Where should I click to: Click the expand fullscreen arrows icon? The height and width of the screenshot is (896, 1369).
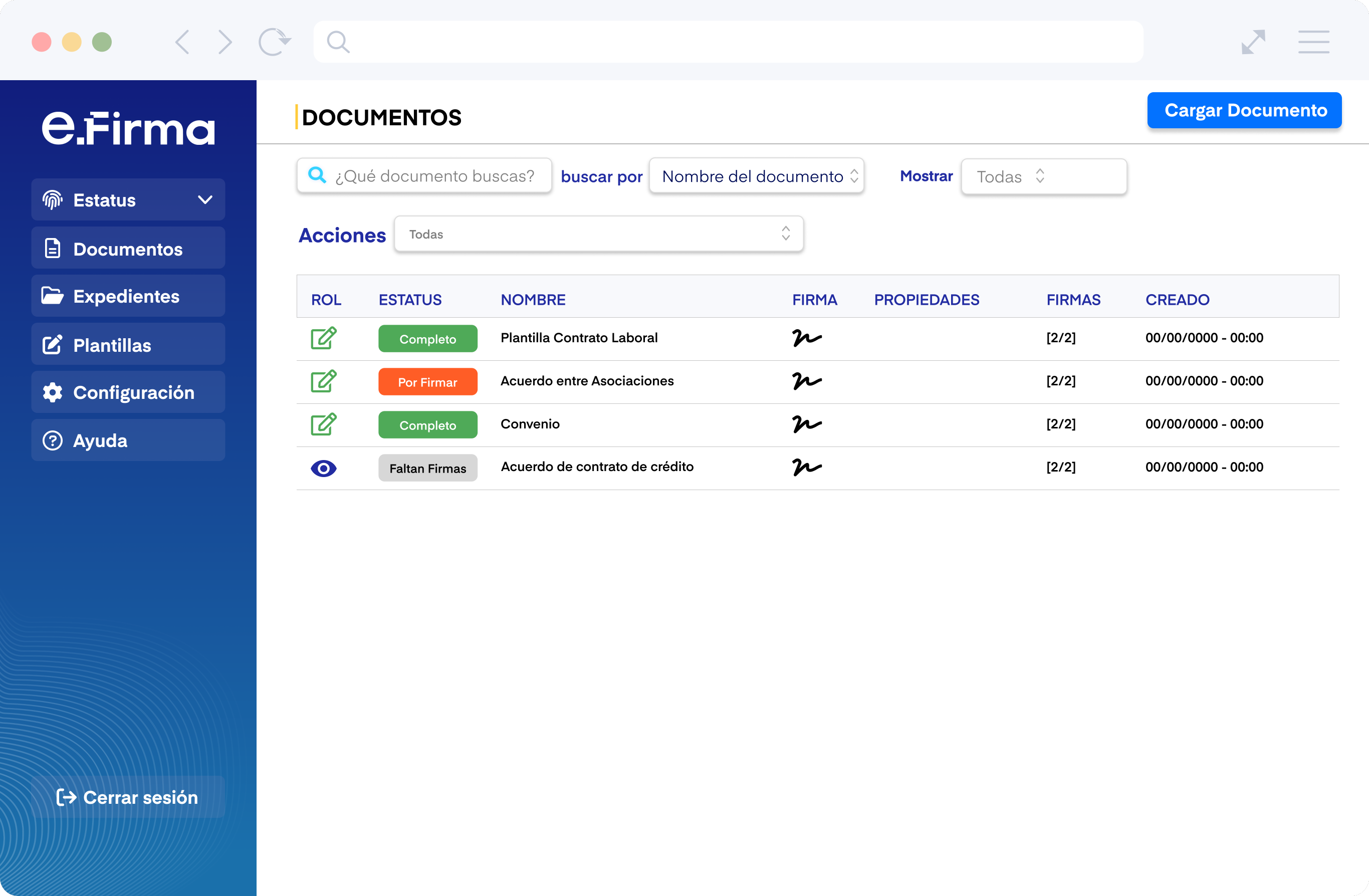click(1253, 42)
